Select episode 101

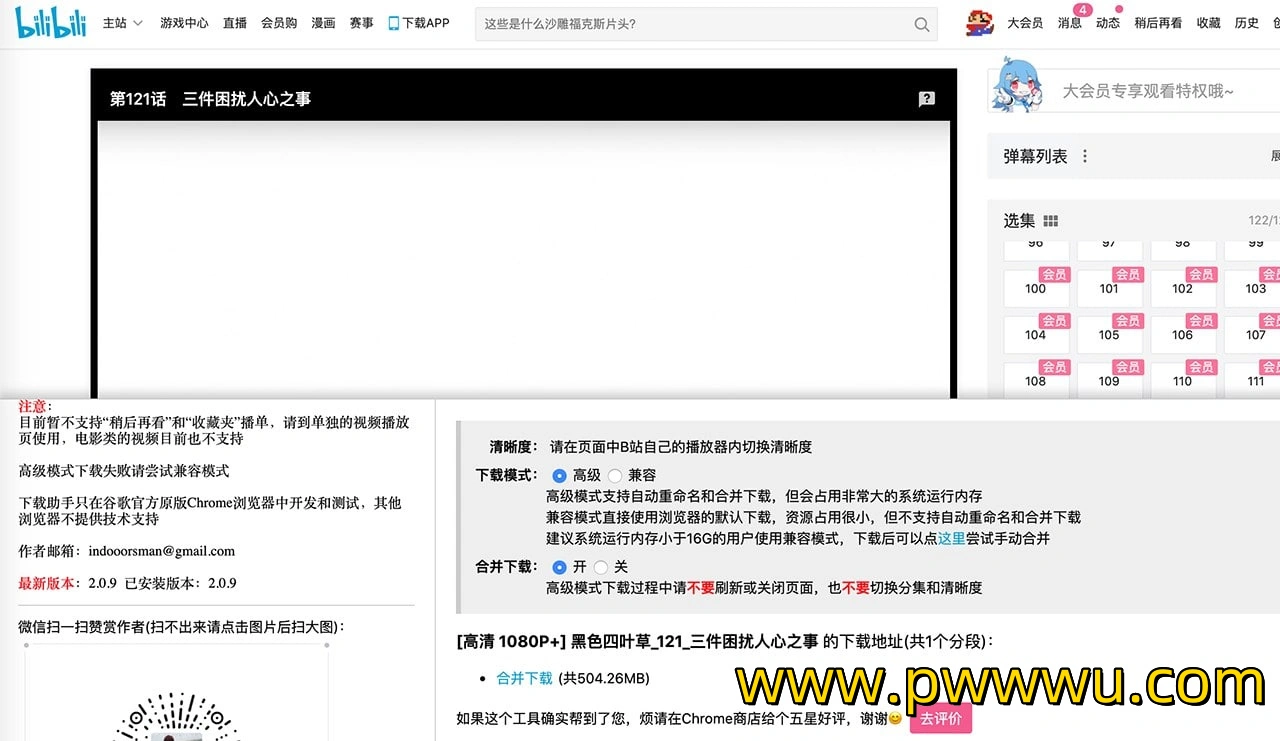[x=1109, y=288]
